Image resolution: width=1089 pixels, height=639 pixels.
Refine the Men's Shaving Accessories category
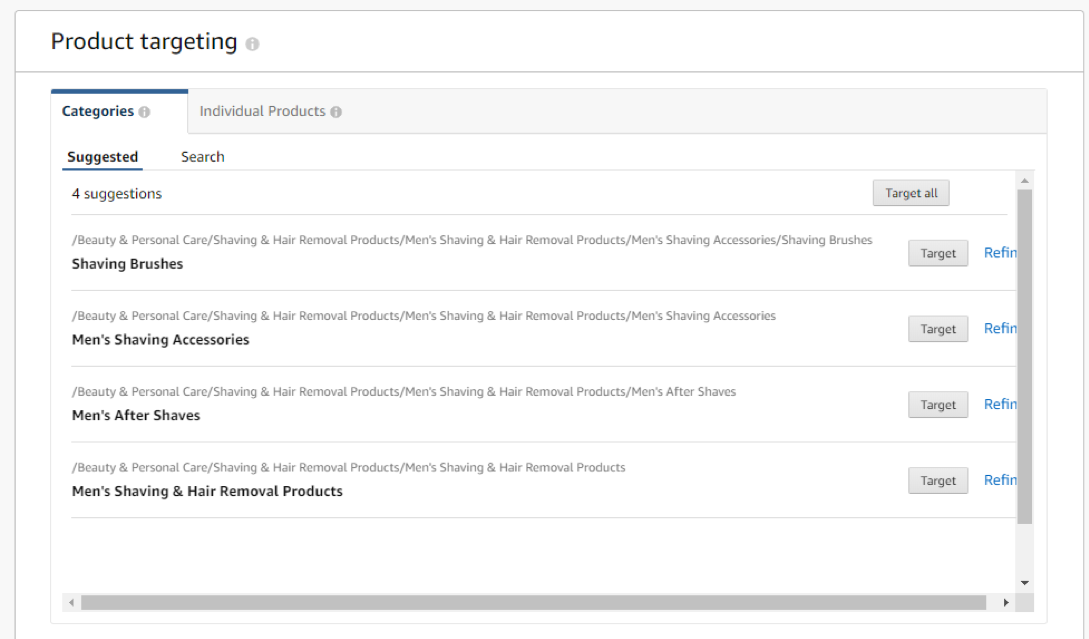tap(1000, 329)
